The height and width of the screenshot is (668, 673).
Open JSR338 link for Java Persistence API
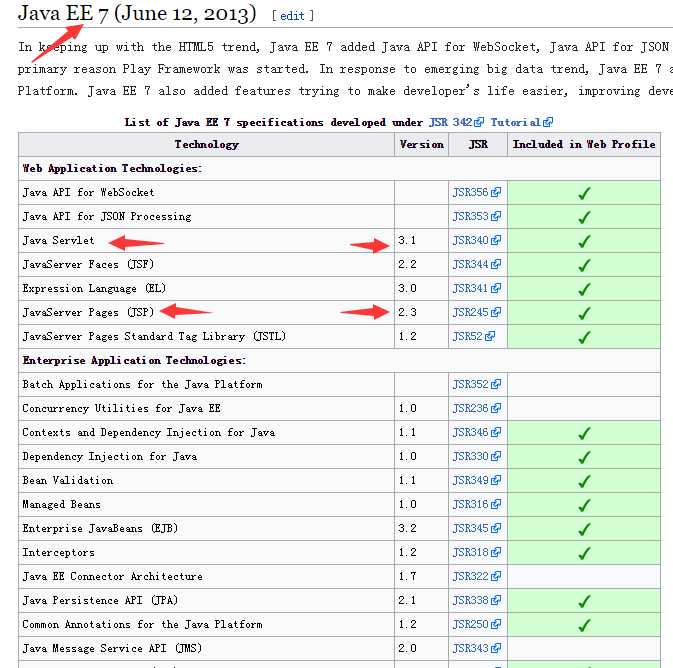(x=470, y=601)
